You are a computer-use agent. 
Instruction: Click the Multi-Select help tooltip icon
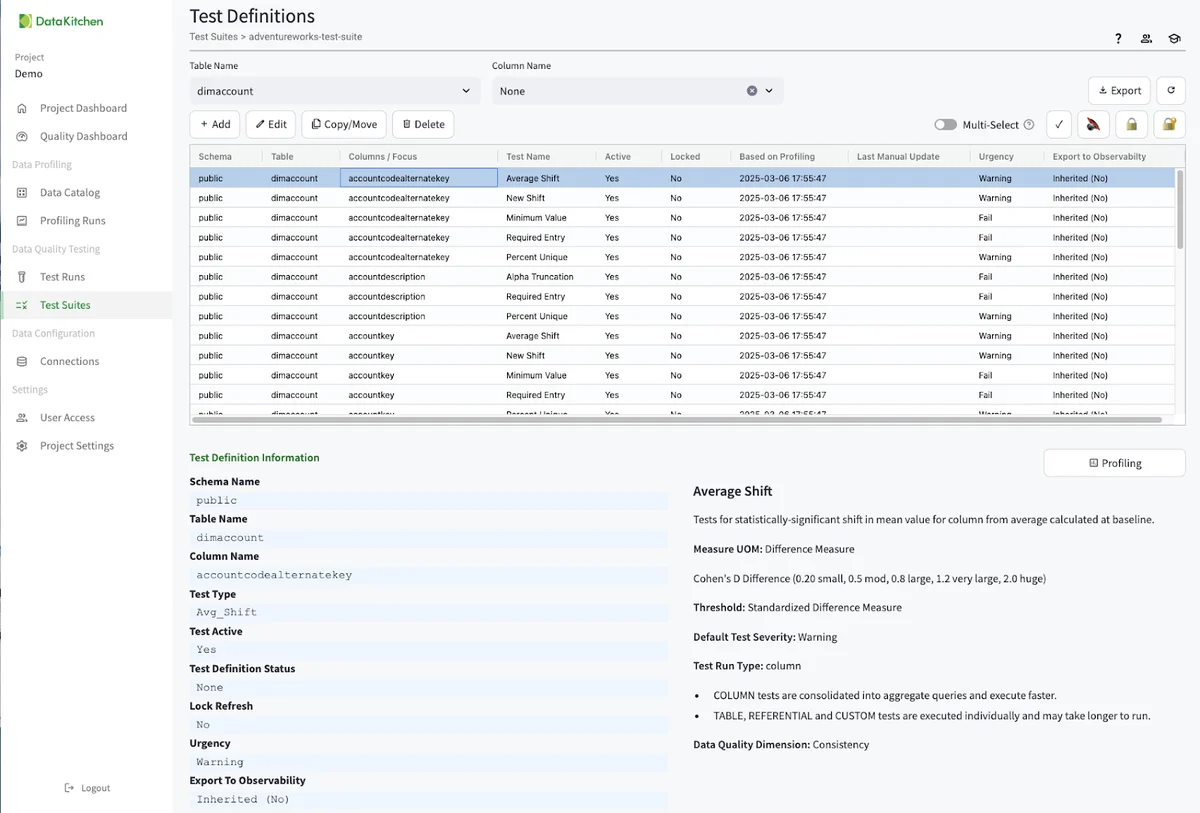tap(1029, 125)
